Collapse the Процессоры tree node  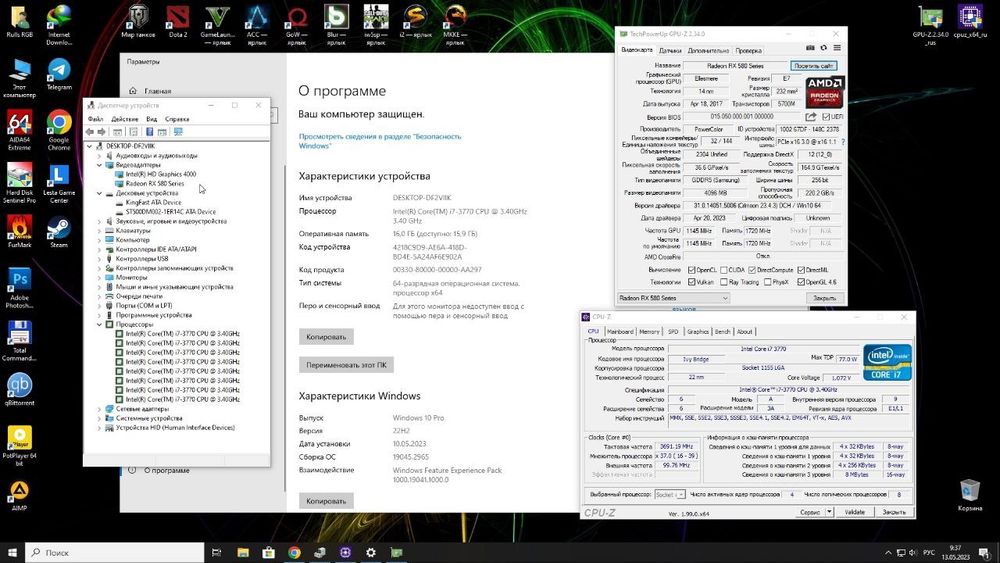99,324
